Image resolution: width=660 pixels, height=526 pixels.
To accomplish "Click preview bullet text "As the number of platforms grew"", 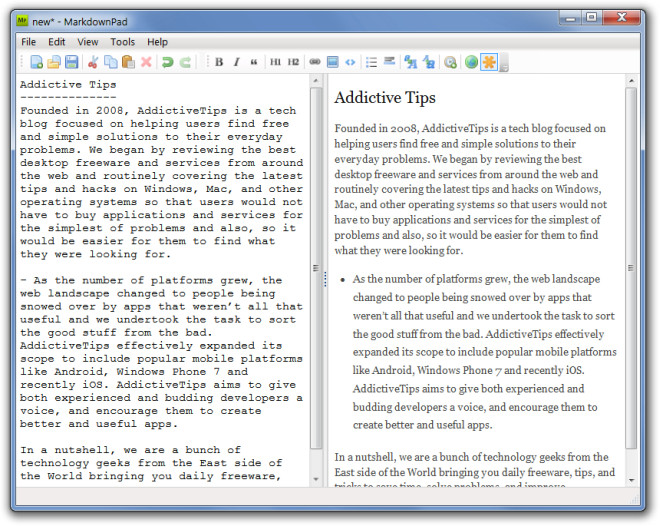I will click(x=429, y=279).
